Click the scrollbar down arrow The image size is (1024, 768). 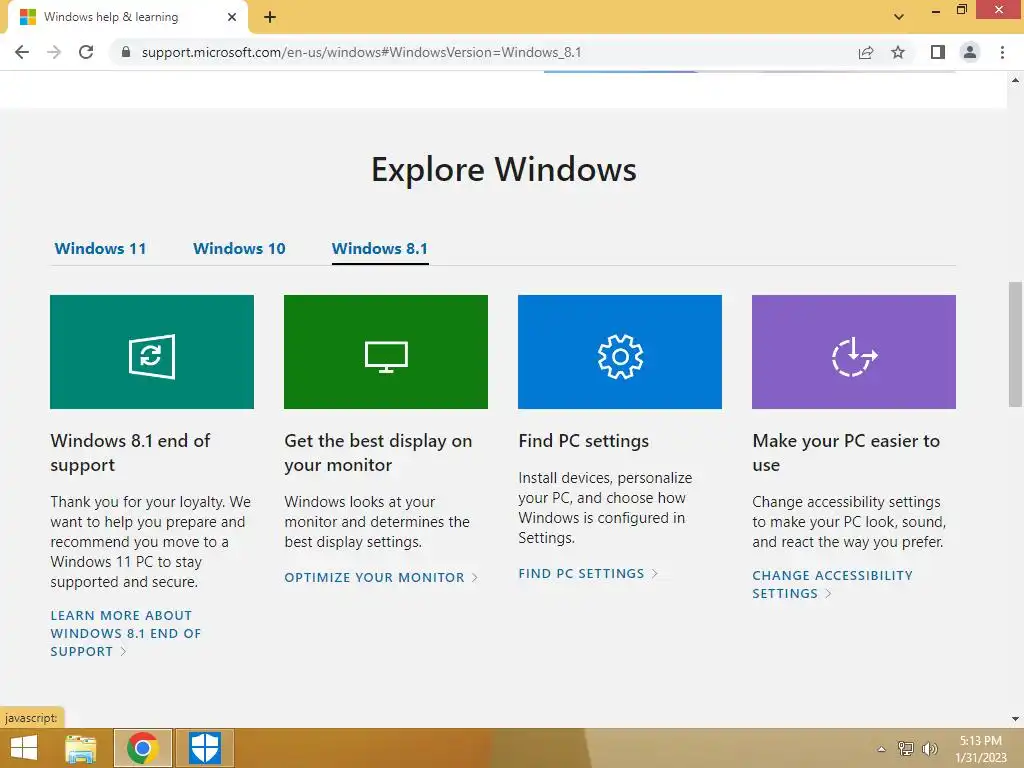(x=1015, y=718)
